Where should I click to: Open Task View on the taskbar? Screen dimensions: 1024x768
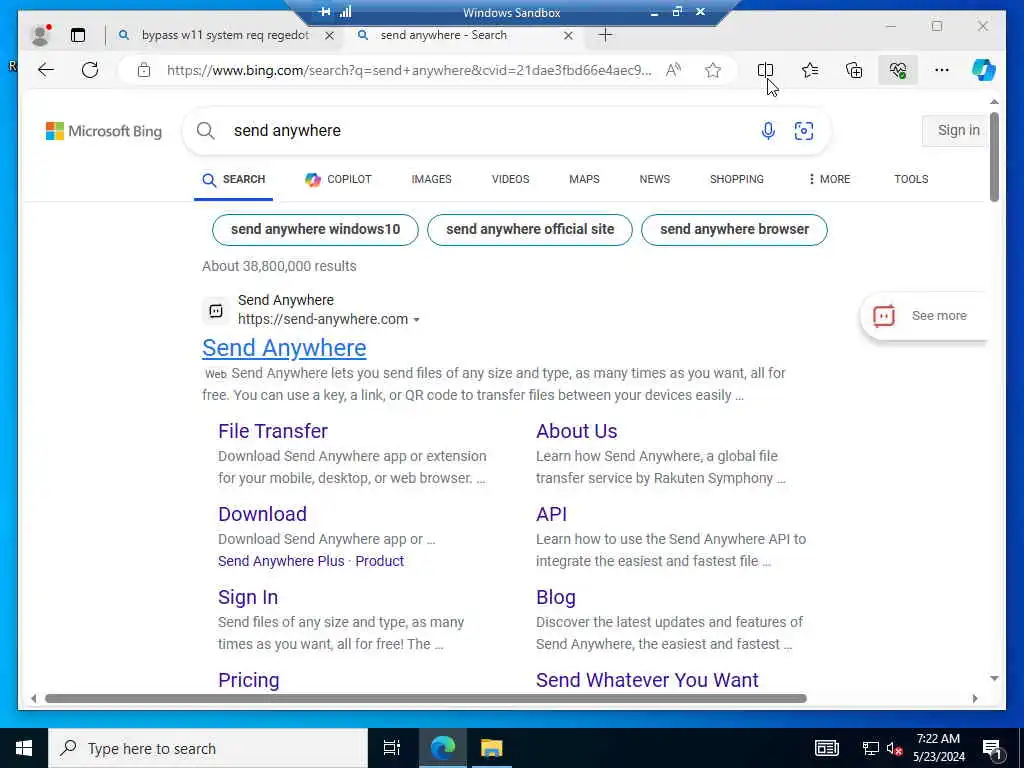point(392,748)
